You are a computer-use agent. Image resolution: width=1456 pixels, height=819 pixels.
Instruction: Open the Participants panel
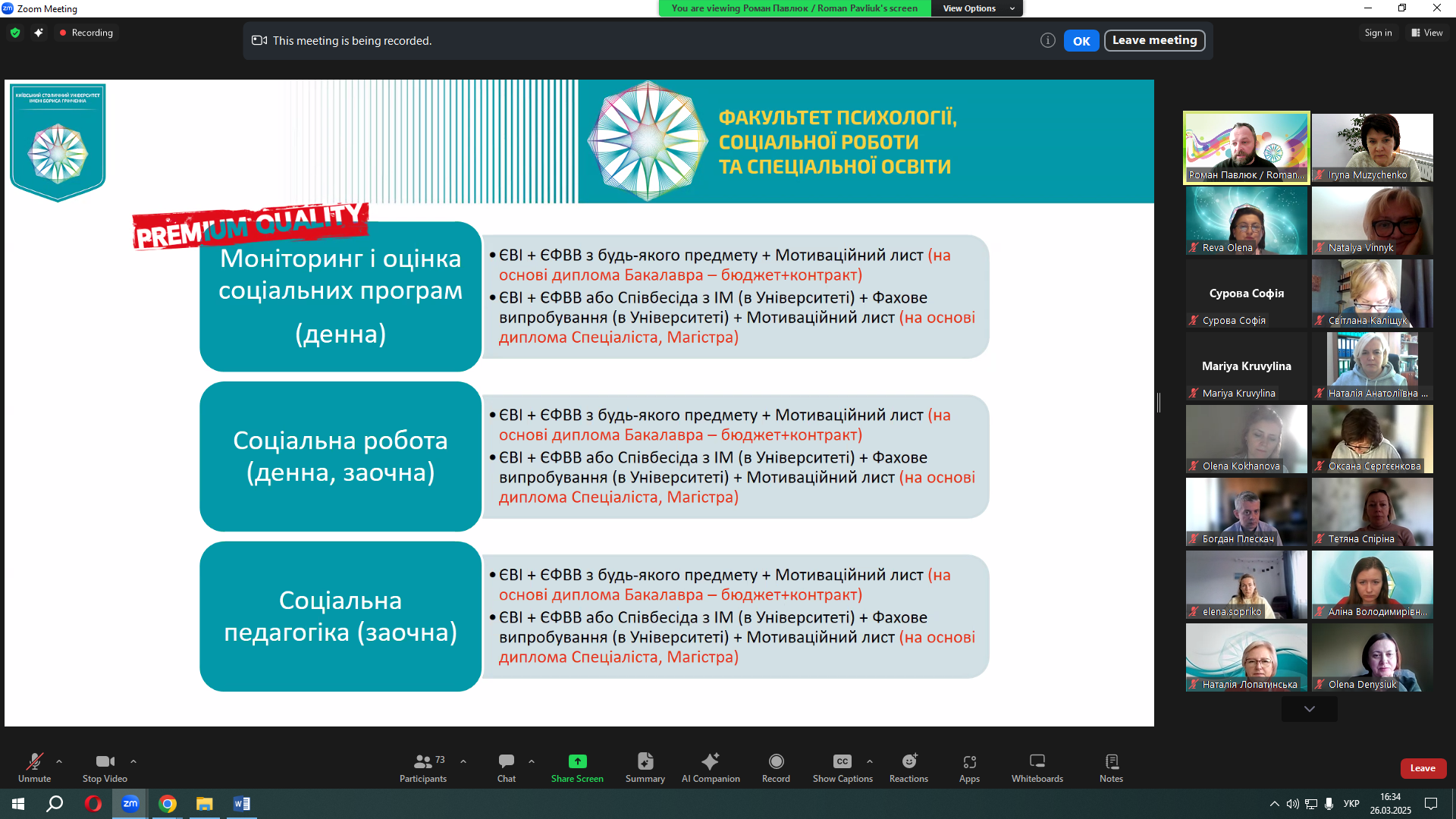[423, 767]
